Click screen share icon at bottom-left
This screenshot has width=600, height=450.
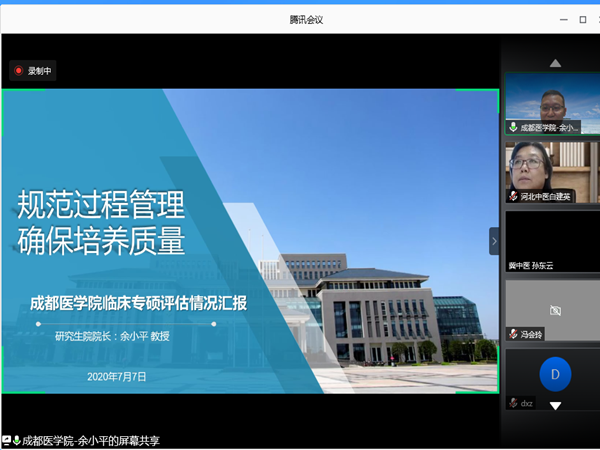pos(6,440)
